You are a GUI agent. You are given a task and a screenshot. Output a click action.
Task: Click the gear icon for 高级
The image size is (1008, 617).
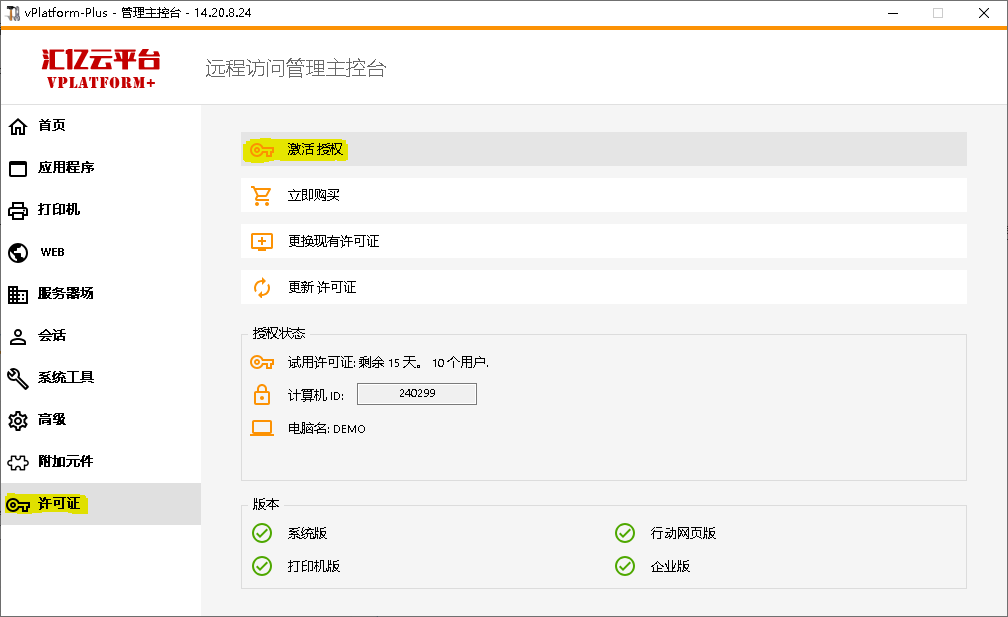pos(18,420)
